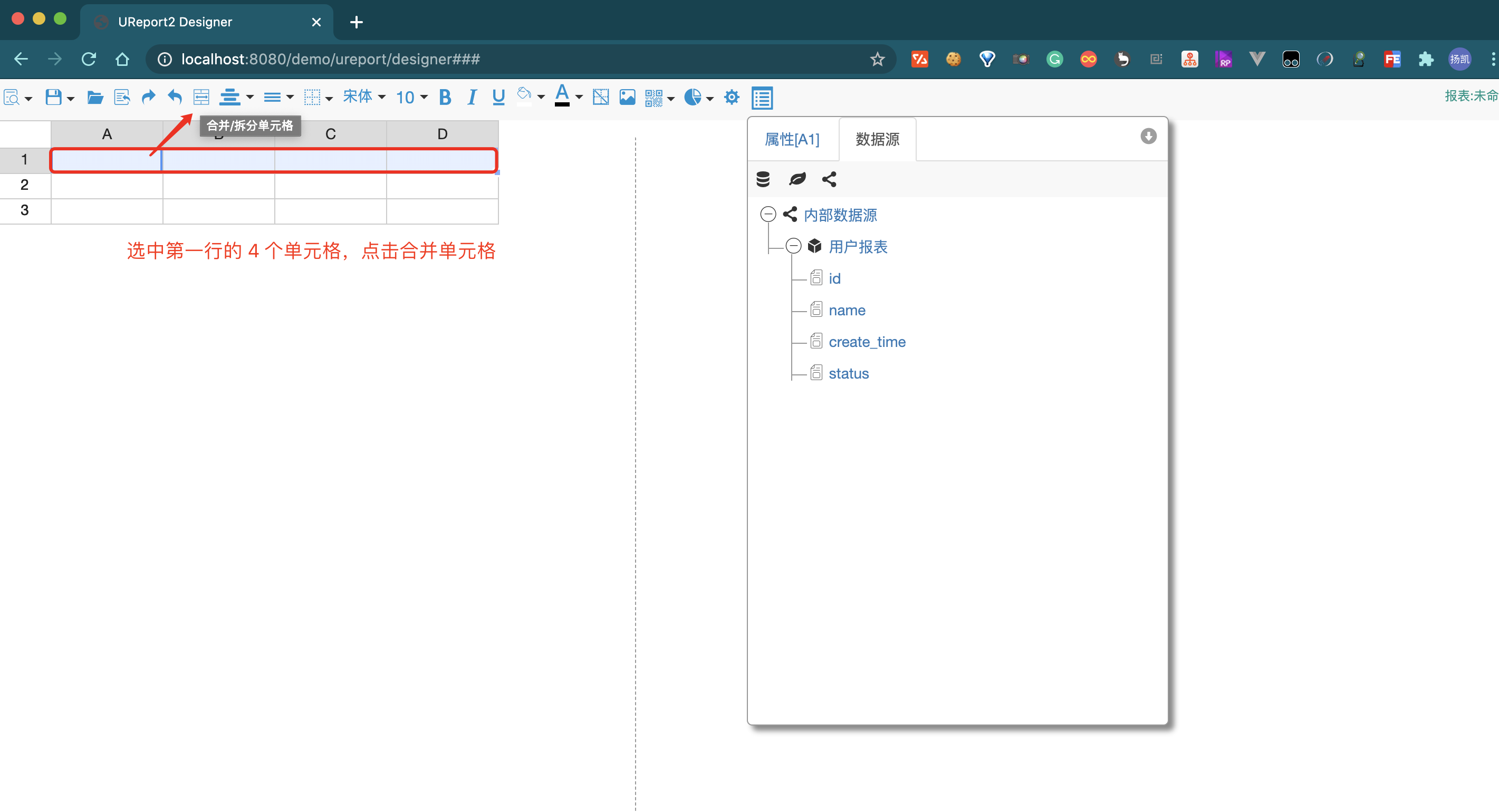Open an existing report file
1499x812 pixels.
pyautogui.click(x=95, y=97)
